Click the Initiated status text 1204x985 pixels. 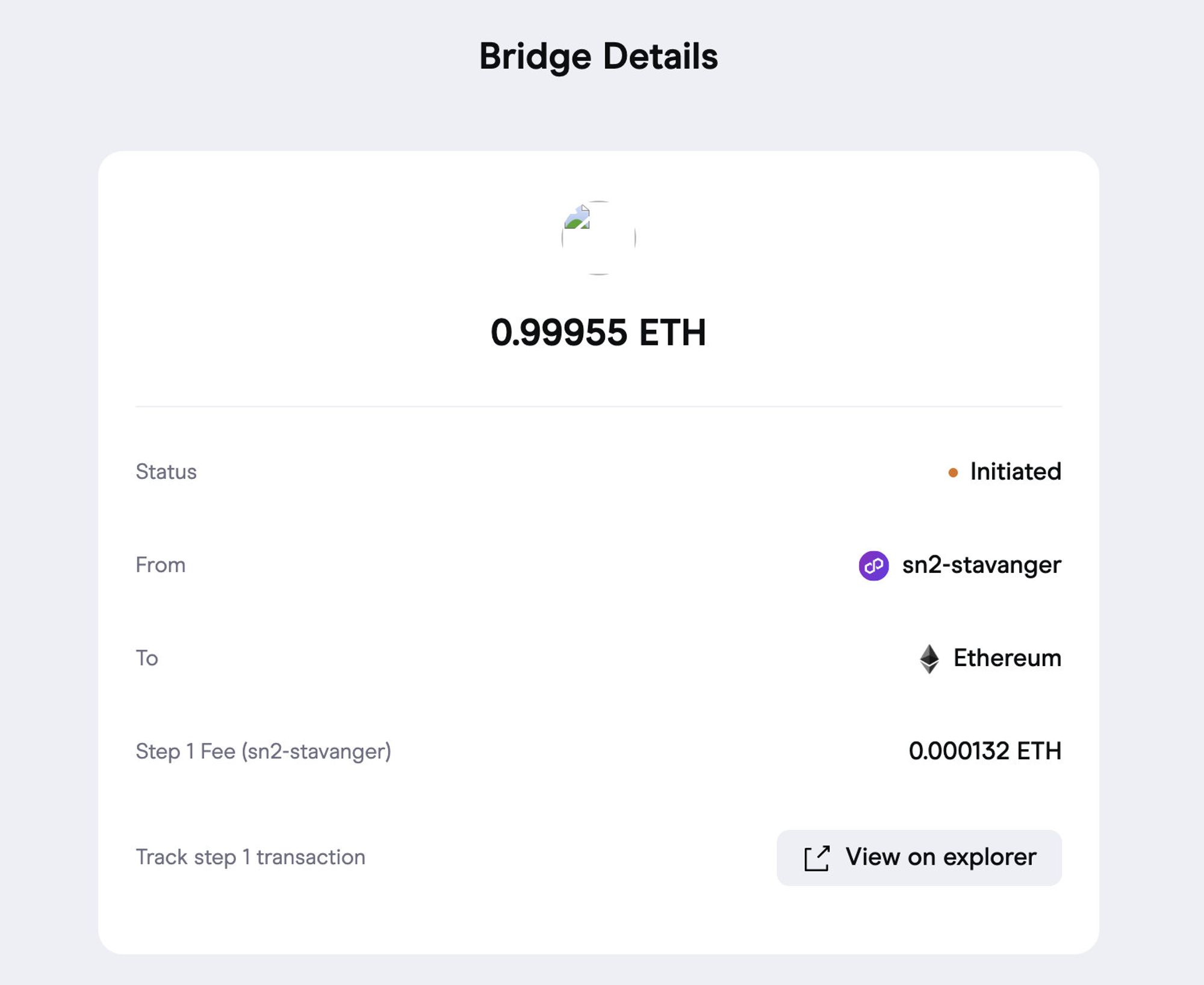click(1016, 472)
